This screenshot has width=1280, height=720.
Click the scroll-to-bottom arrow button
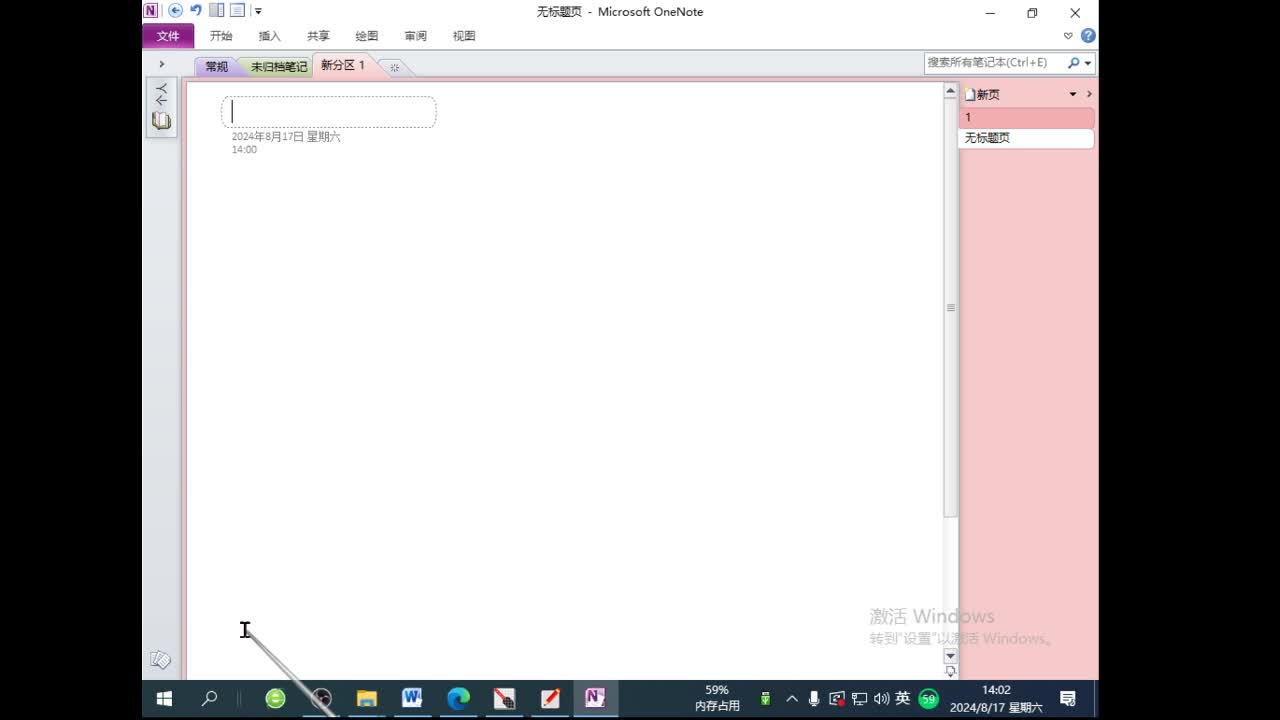tap(950, 672)
